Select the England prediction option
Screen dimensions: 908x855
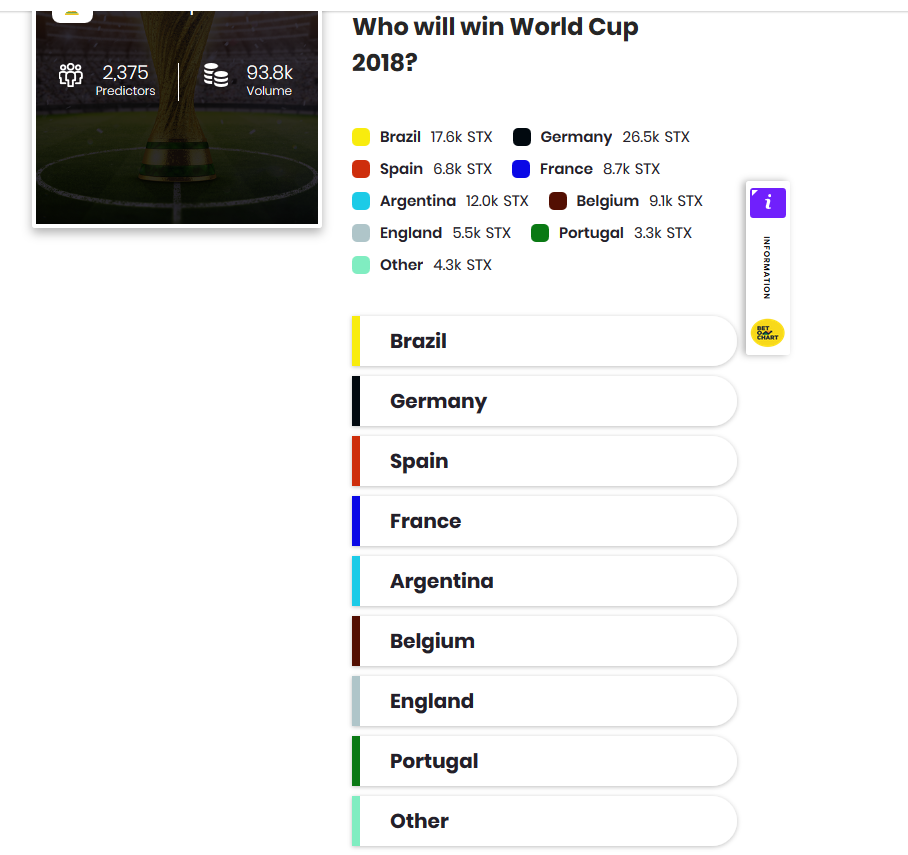point(545,701)
